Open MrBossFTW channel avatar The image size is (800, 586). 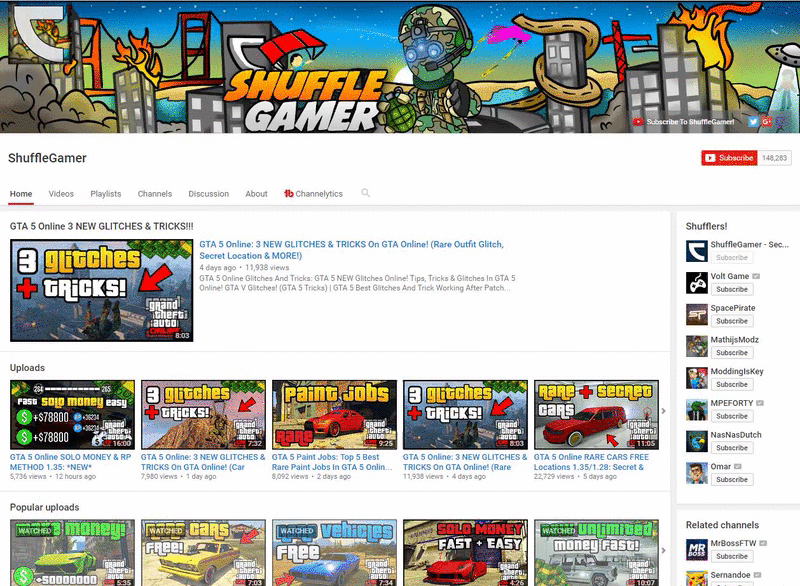pos(696,550)
